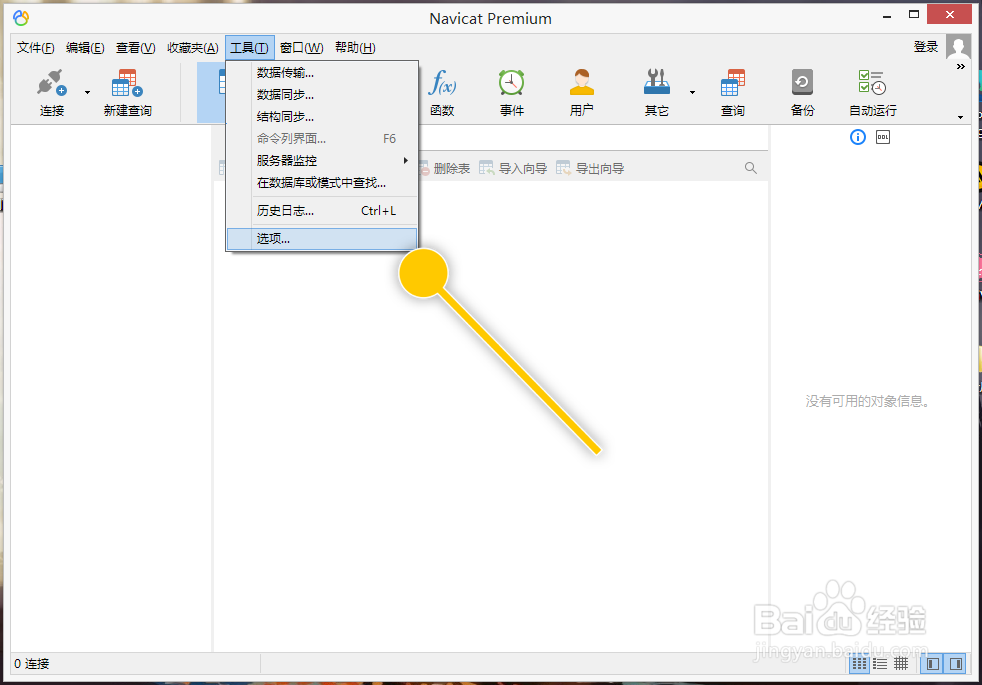
Task: Click the search magnifier icon in object toolbar
Action: pos(751,168)
